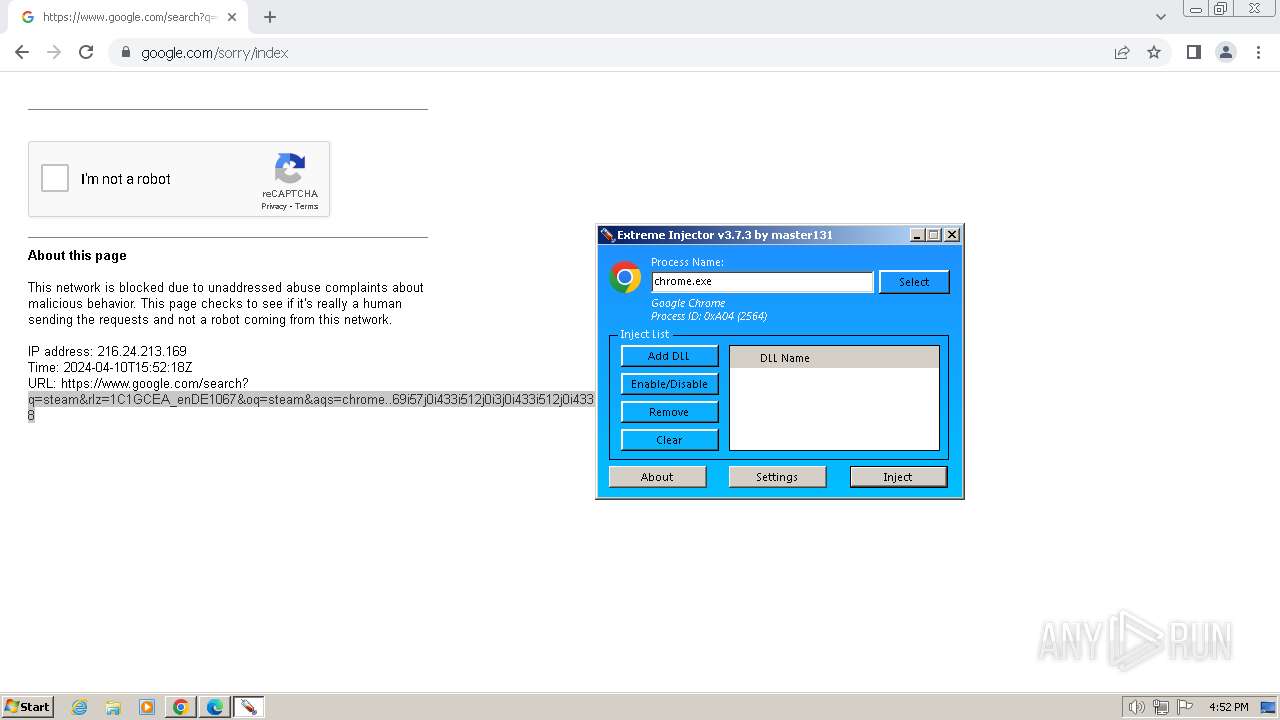Click the Process Name field in Extreme Injector

point(762,282)
